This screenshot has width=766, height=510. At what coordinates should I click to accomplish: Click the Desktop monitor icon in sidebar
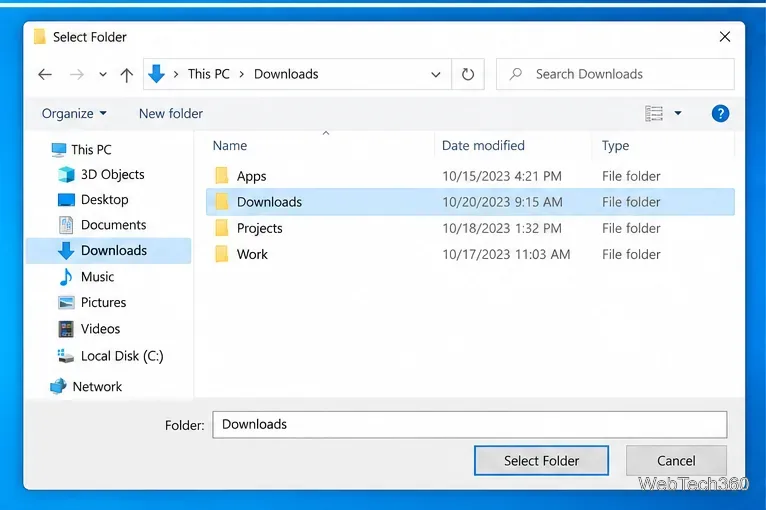[x=66, y=199]
